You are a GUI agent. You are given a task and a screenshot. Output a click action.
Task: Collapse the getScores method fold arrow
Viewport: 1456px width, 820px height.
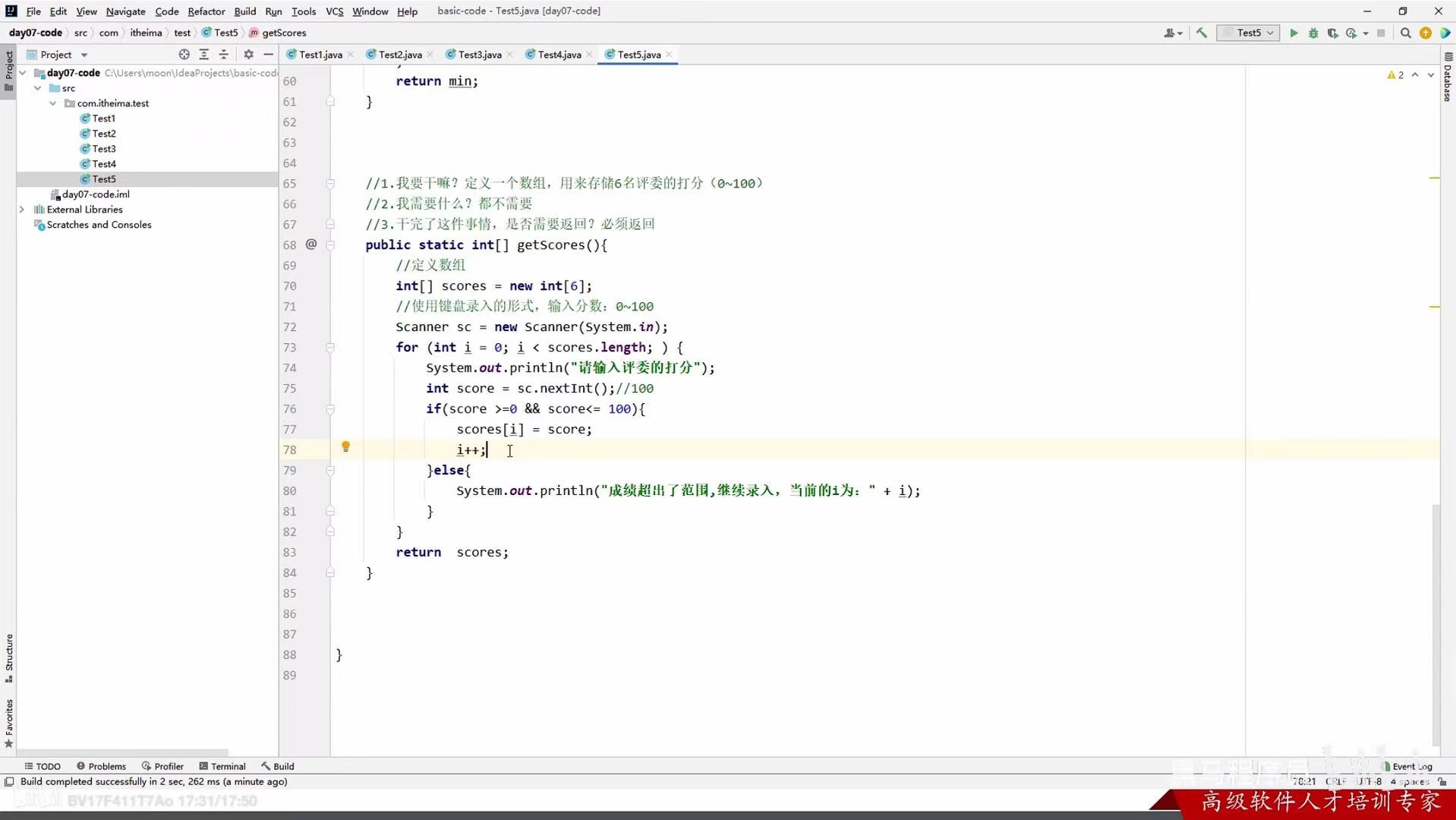tap(331, 244)
